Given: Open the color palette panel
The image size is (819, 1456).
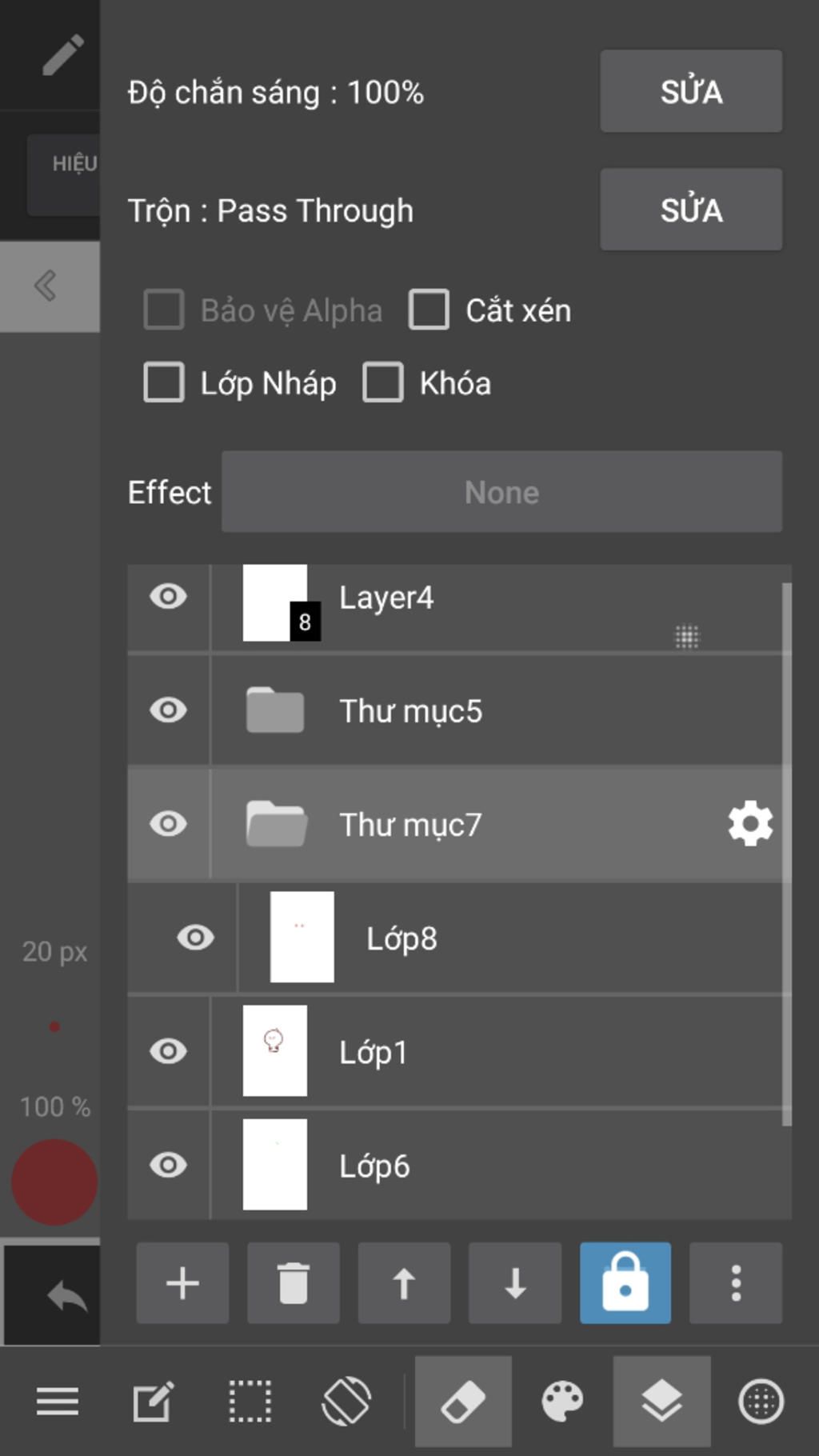Looking at the screenshot, I should (562, 1401).
